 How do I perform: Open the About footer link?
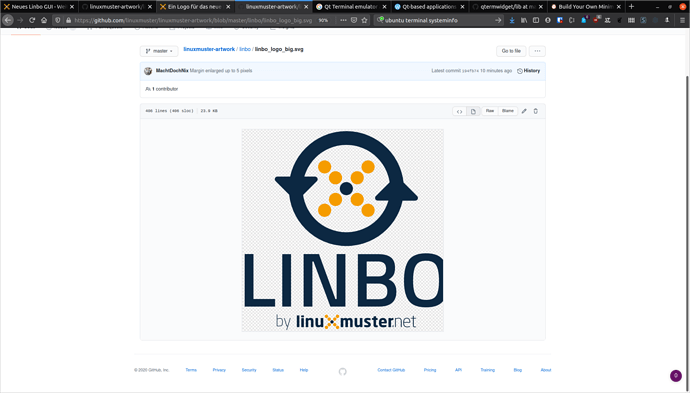click(546, 370)
